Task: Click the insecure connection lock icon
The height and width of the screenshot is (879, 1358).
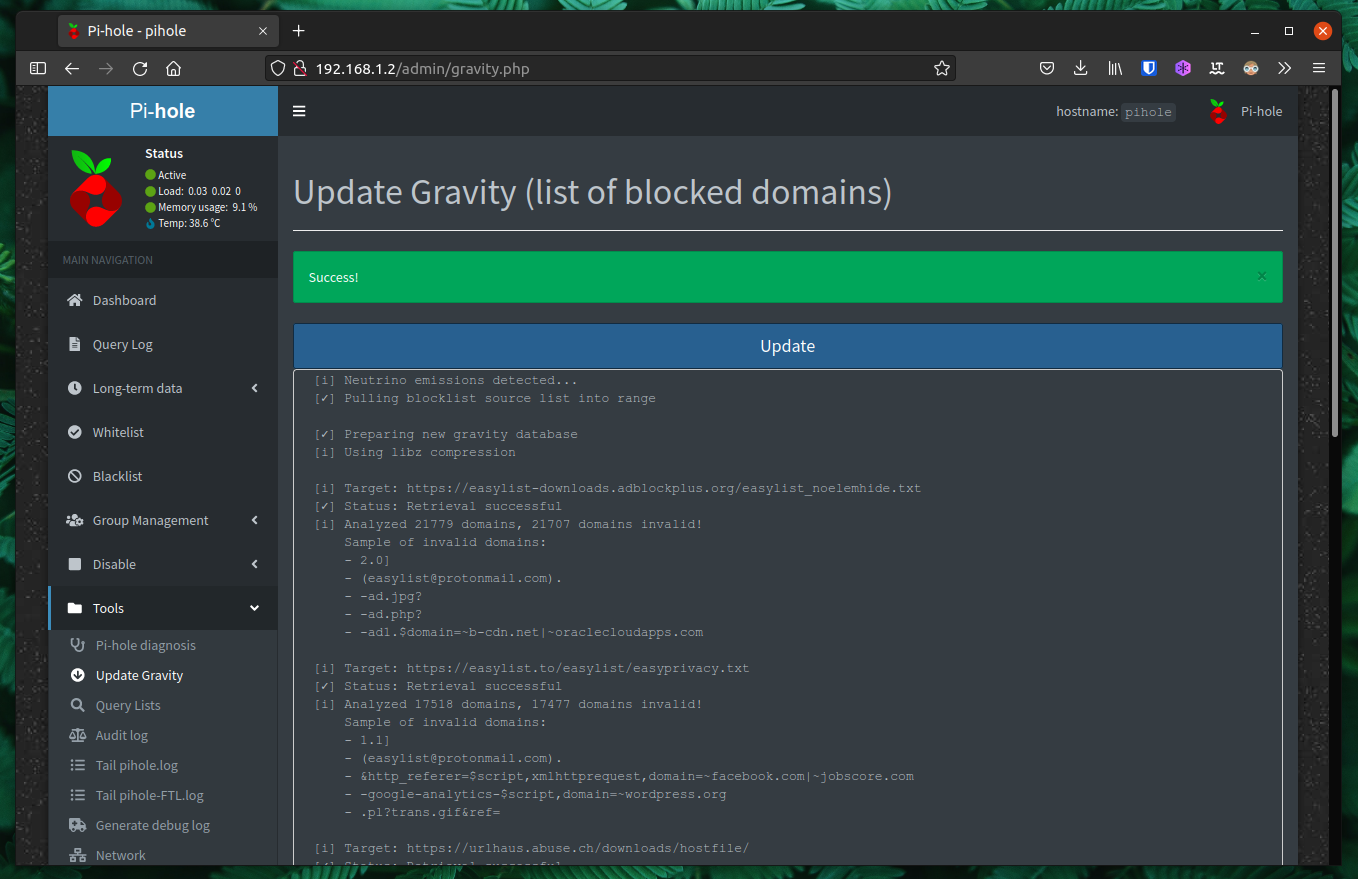Action: (298, 69)
